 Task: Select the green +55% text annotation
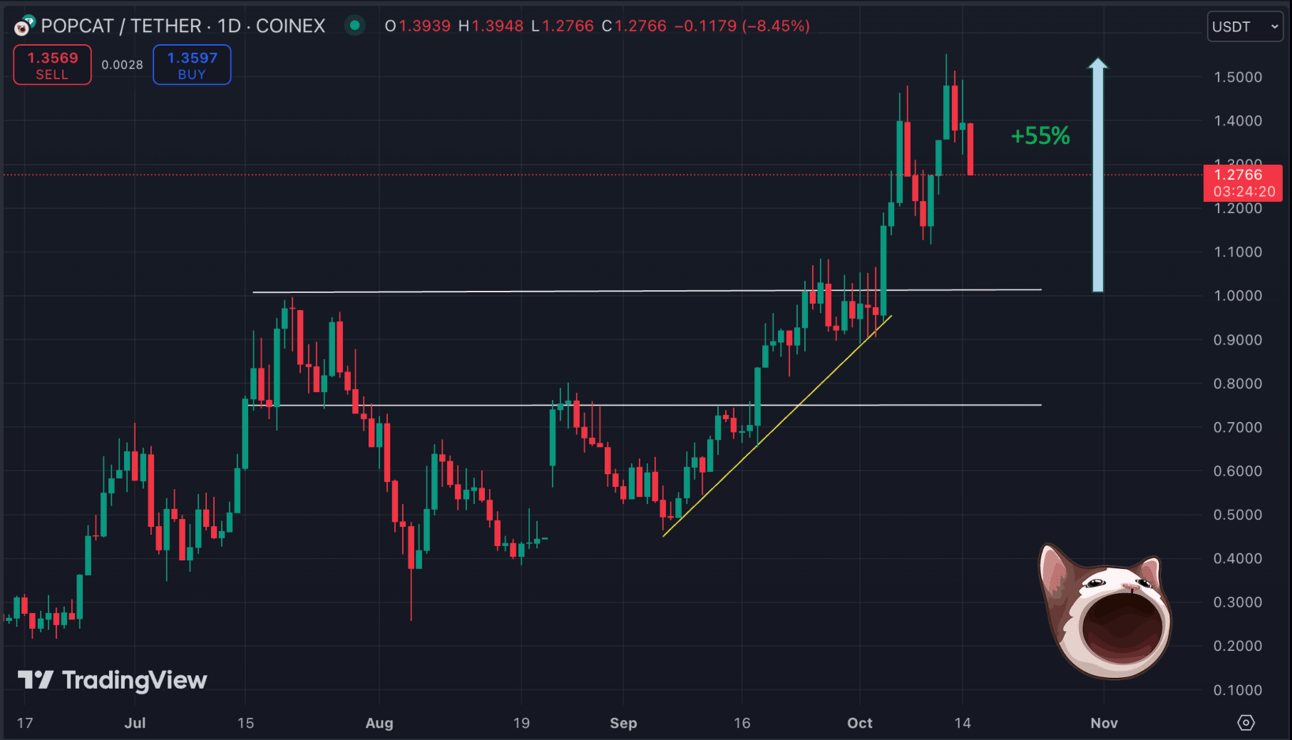click(1040, 136)
